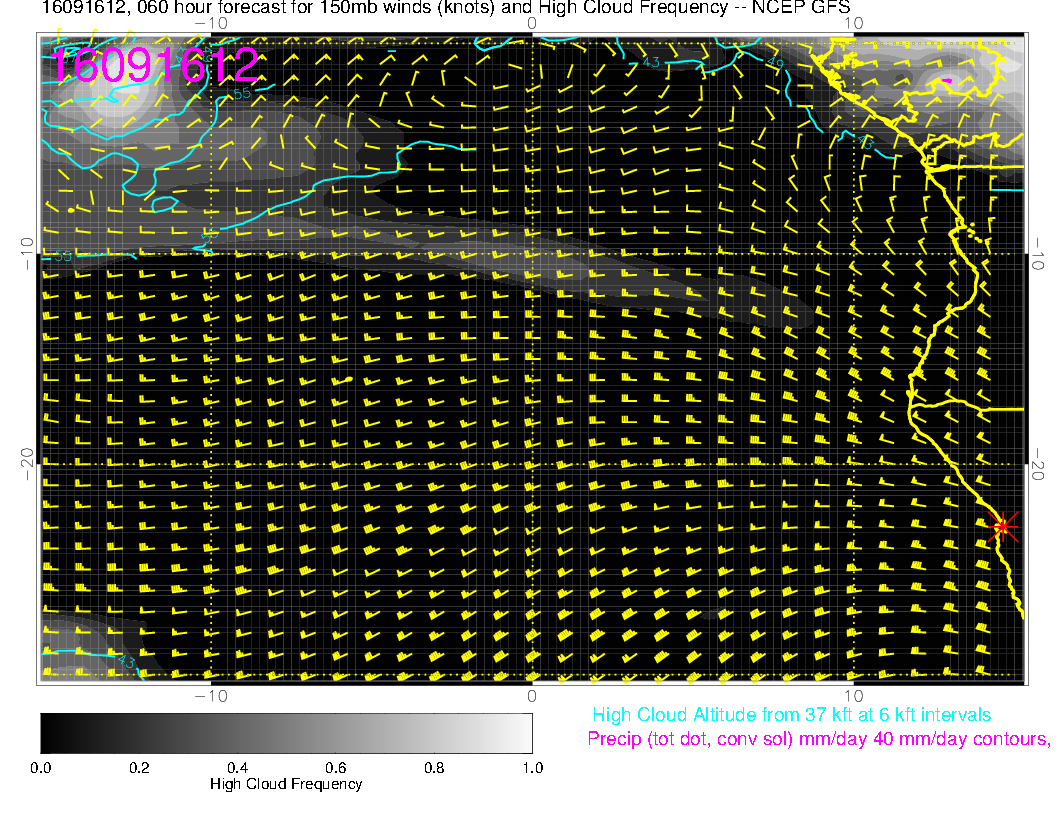The image size is (1056, 816).
Task: Click the 1.0 tick label on colorbar
Action: point(532,768)
